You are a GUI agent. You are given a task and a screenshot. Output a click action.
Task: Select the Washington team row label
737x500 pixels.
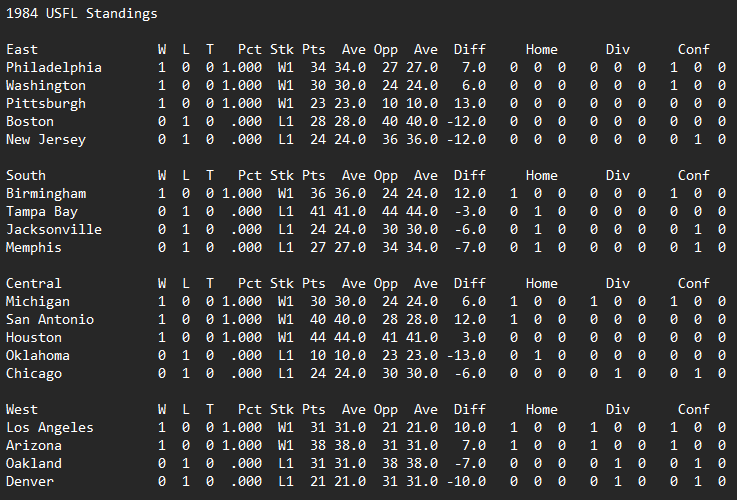coord(46,86)
